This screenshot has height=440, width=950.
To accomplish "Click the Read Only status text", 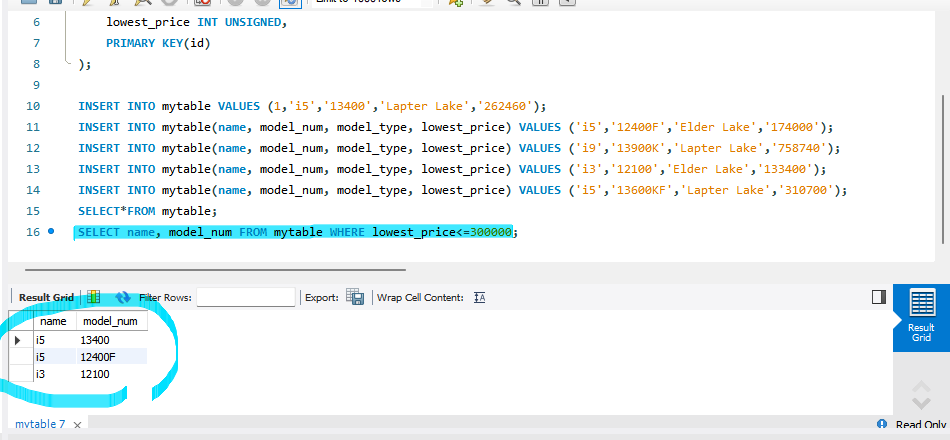I will (x=921, y=425).
